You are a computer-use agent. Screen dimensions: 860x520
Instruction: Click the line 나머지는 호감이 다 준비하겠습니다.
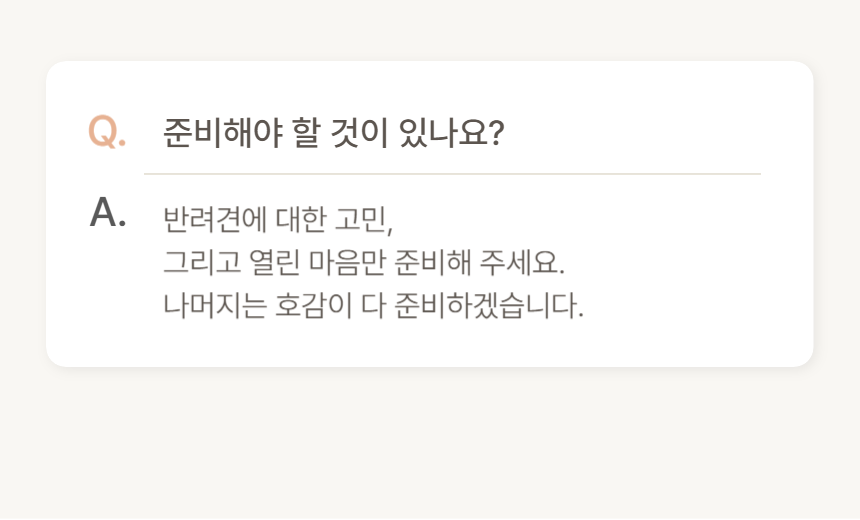tap(372, 304)
